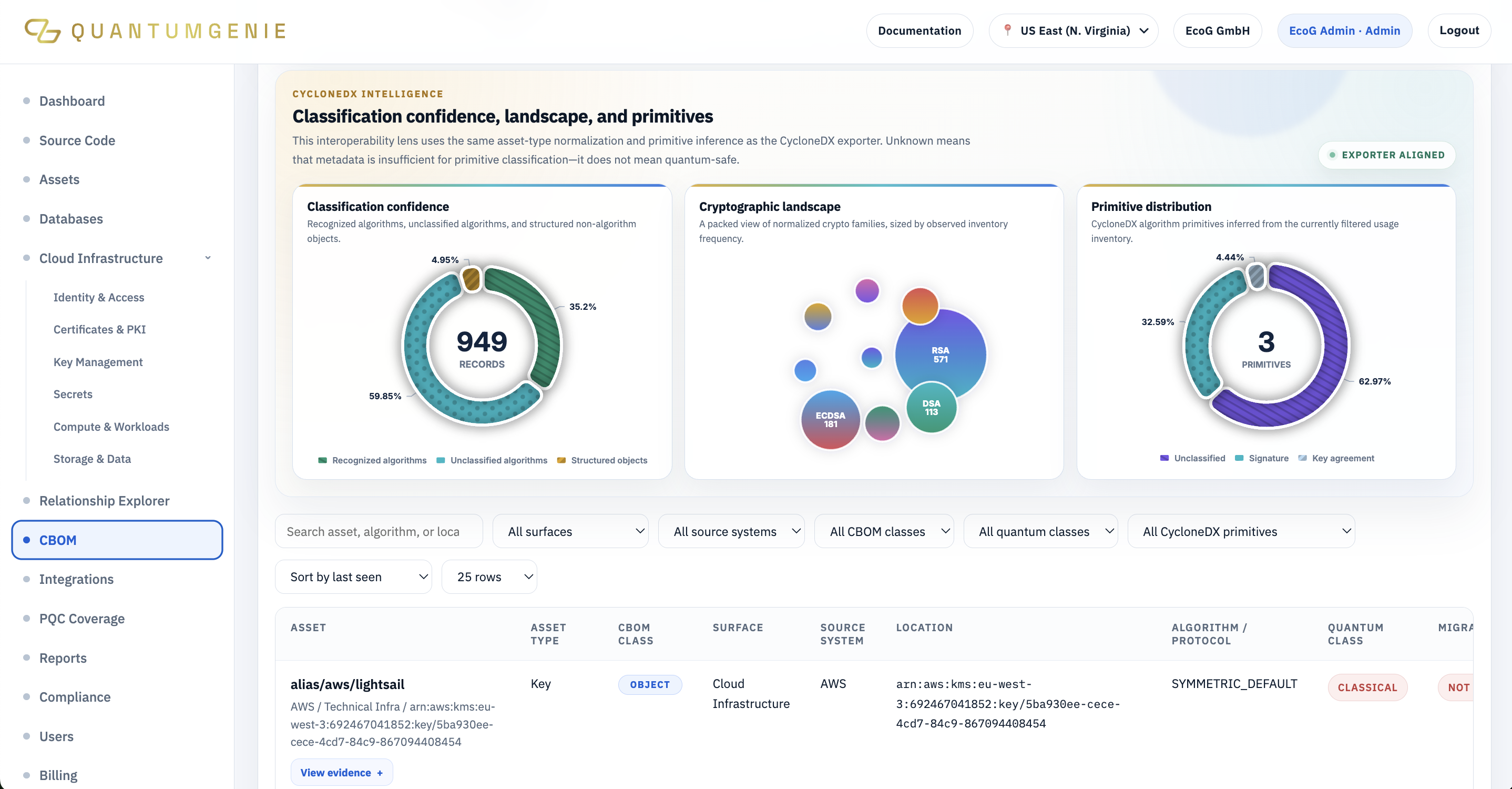Click the Logout button
1512x789 pixels.
1458,31
